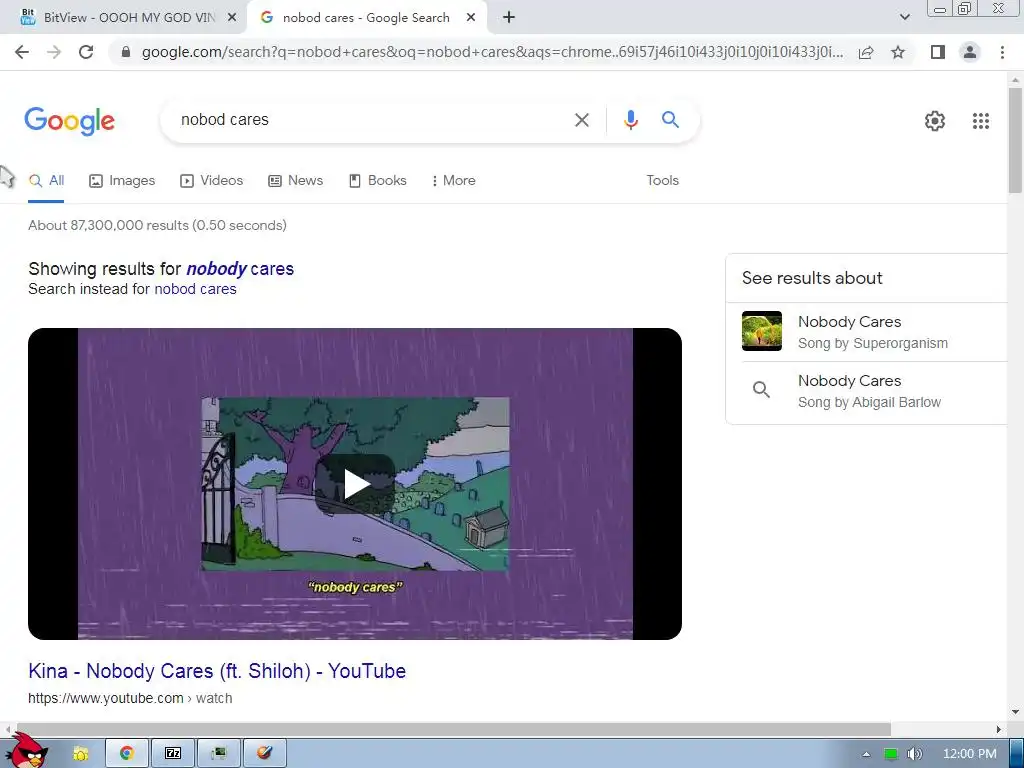
Task: Open the Google apps grid
Action: 981,121
